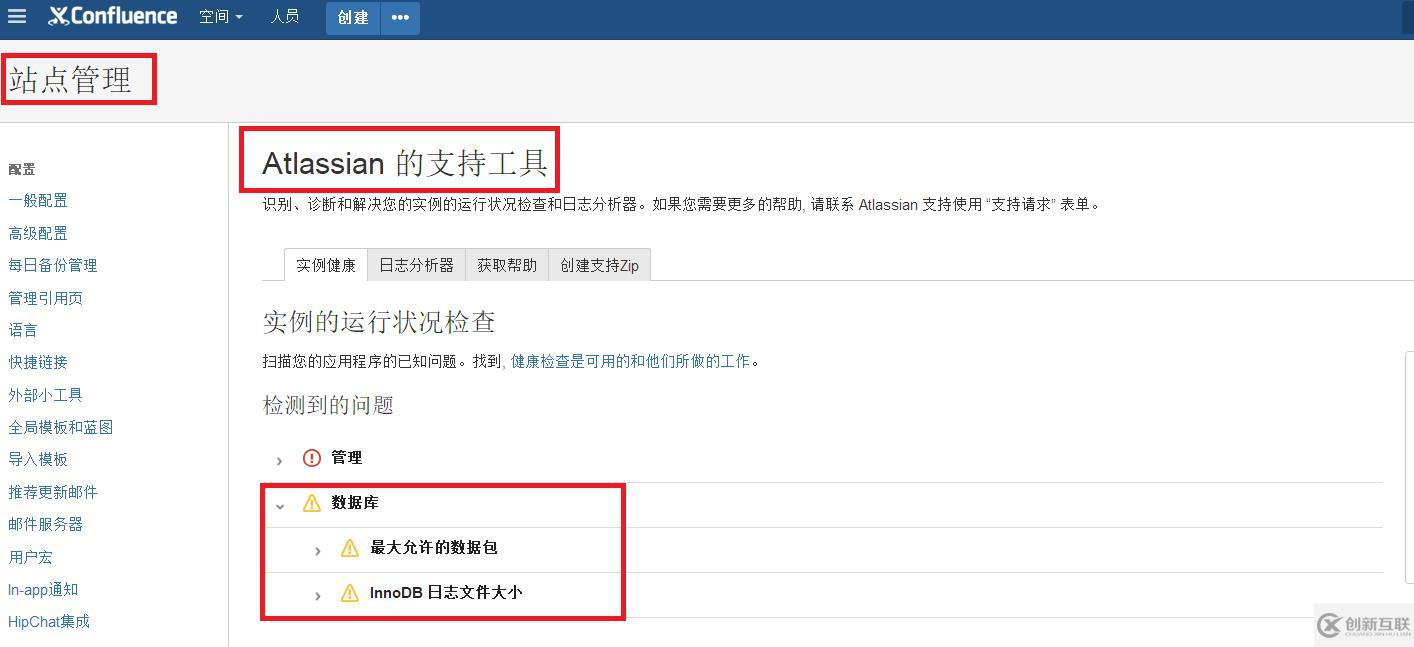Click the warning triangle next to 数据库
This screenshot has width=1414, height=647.
point(310,503)
